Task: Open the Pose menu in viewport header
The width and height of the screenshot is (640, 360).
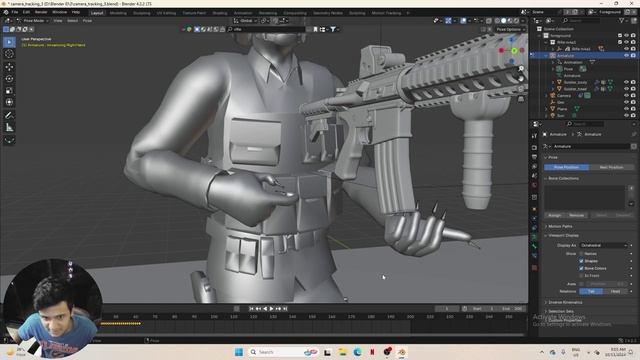Action: [87, 20]
